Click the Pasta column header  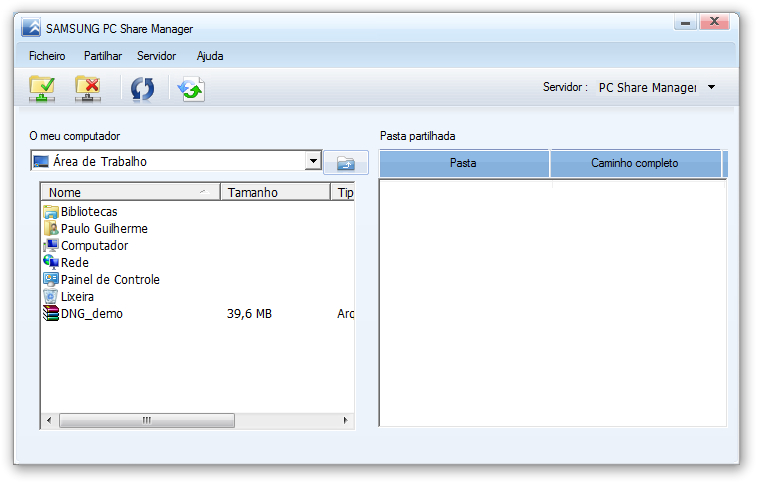[x=464, y=163]
